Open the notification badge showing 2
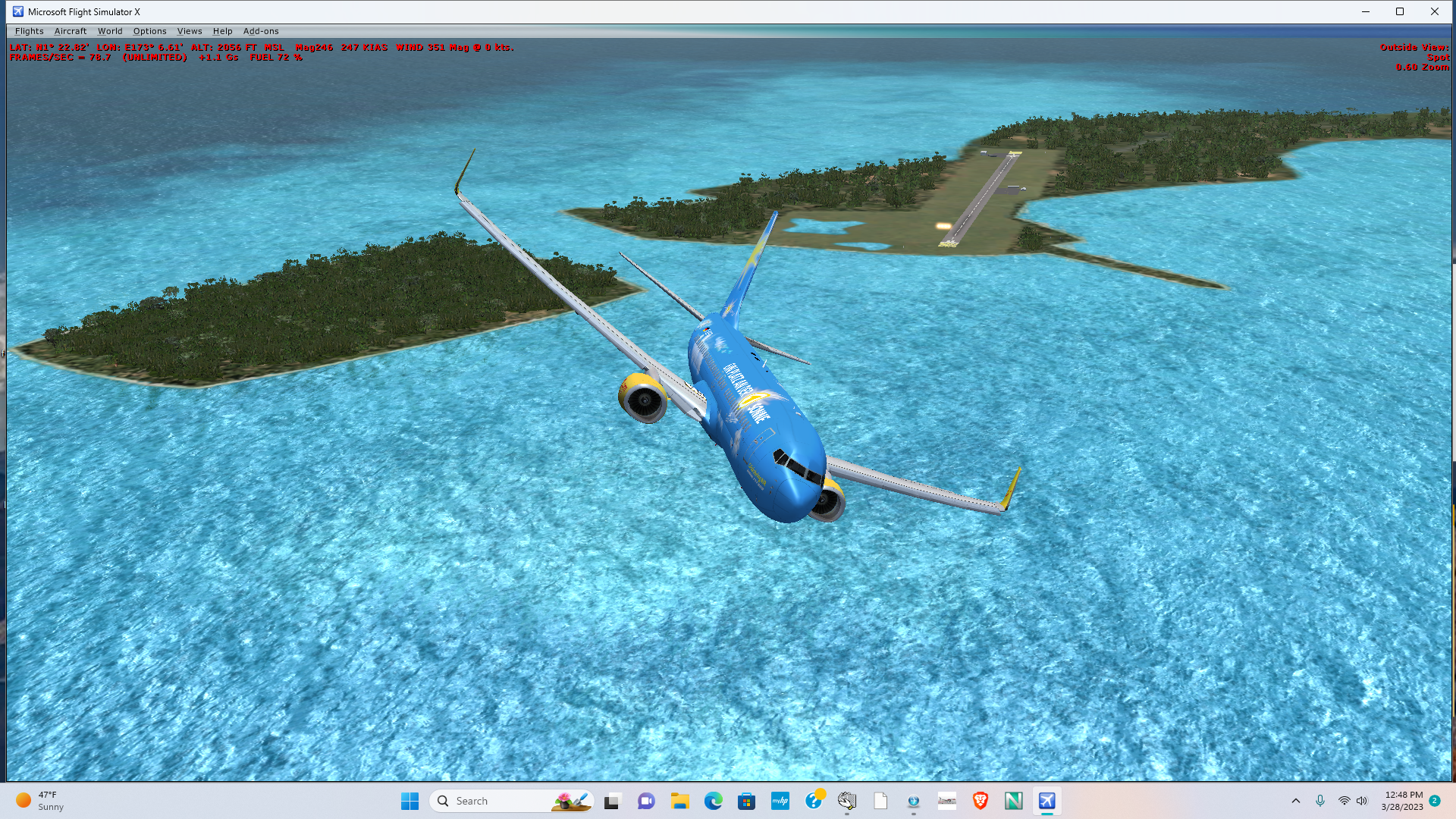1456x819 pixels. (x=1435, y=801)
